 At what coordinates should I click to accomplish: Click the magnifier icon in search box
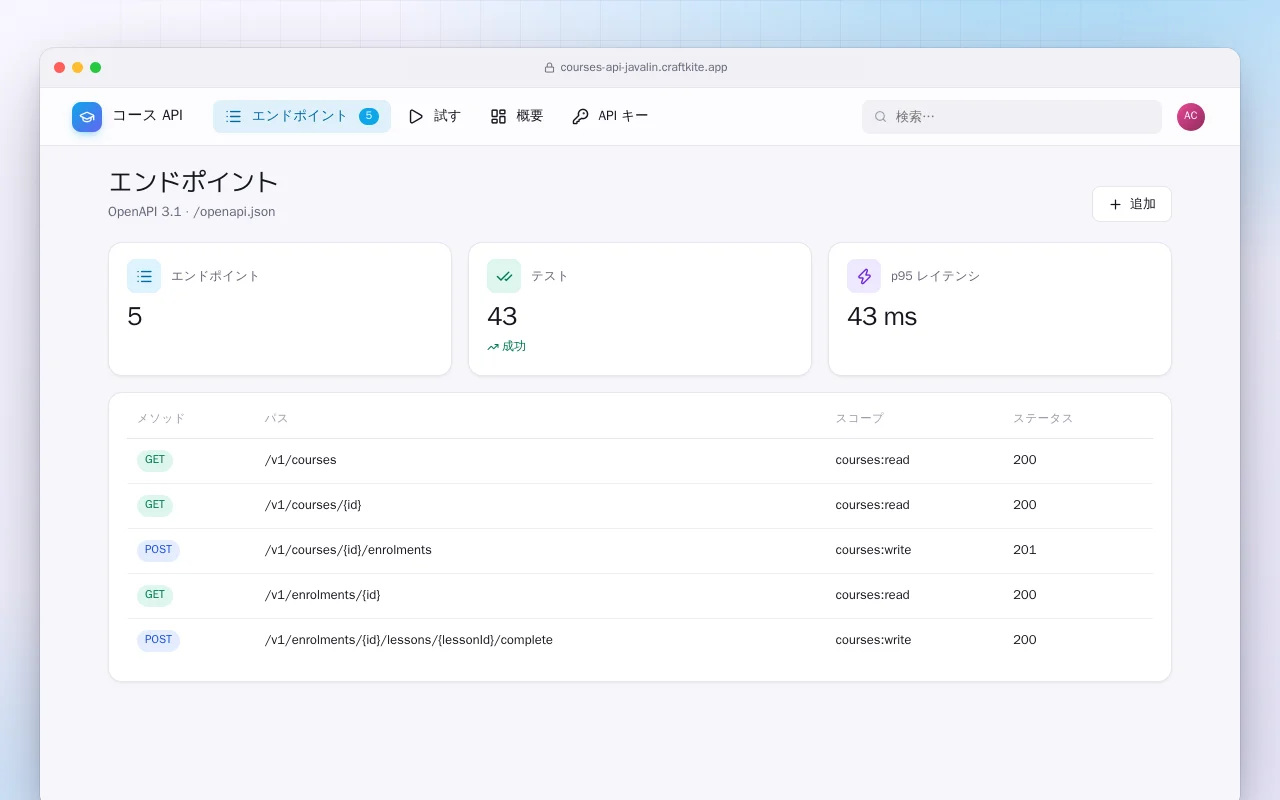[x=881, y=117]
